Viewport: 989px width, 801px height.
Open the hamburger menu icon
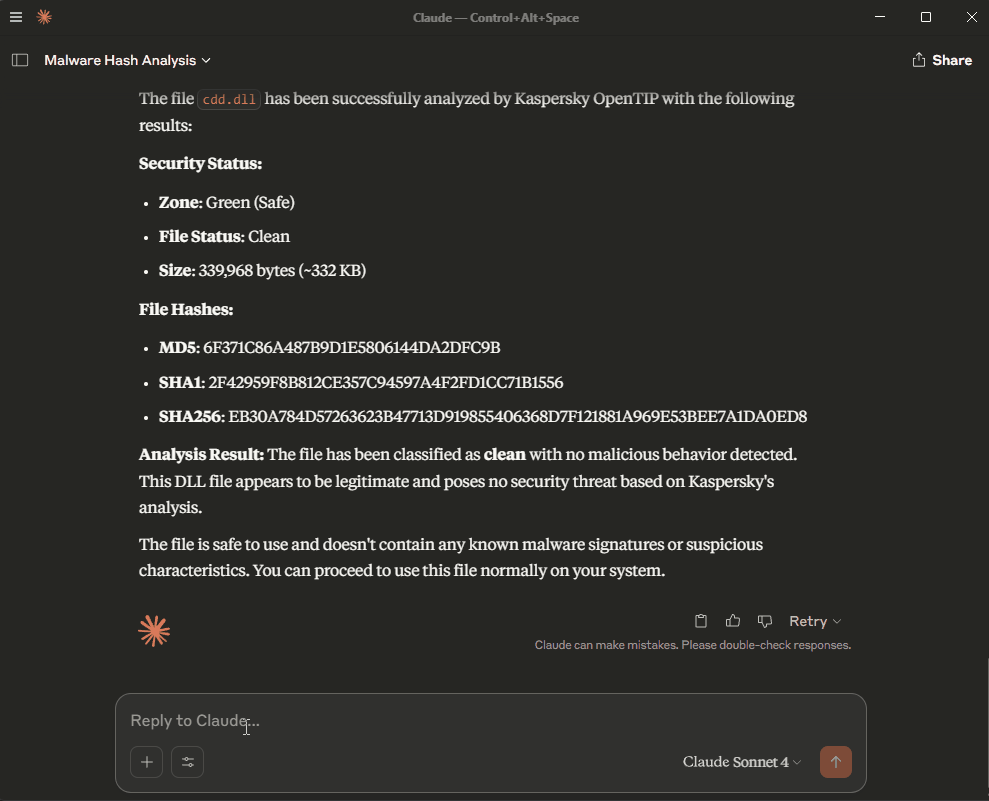16,17
